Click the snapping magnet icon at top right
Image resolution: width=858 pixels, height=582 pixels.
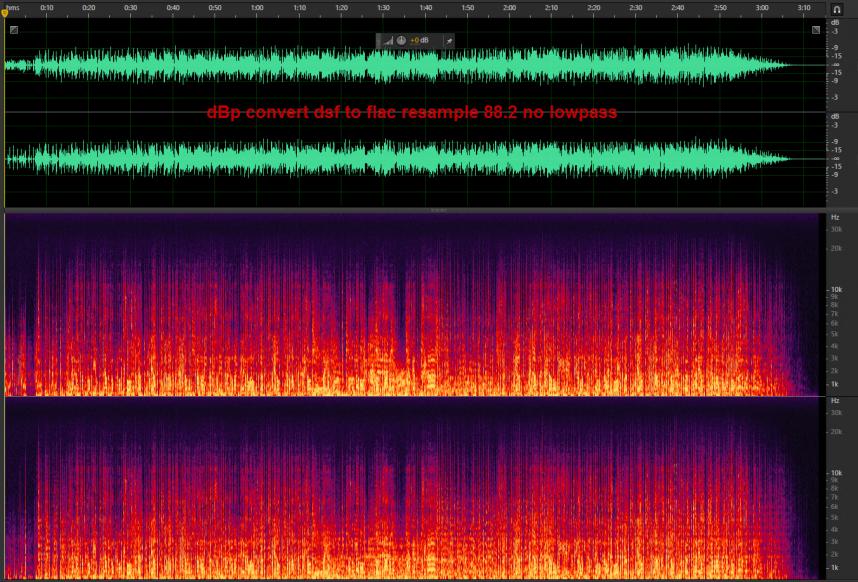(836, 8)
